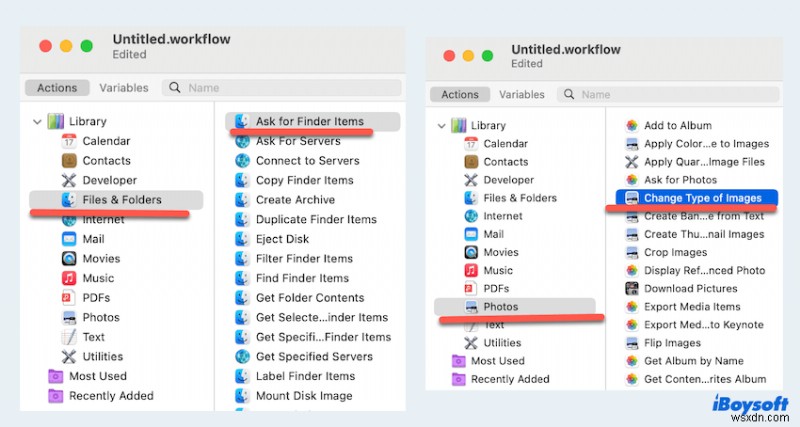Switch to Variables tab in left window

pyautogui.click(x=124, y=88)
